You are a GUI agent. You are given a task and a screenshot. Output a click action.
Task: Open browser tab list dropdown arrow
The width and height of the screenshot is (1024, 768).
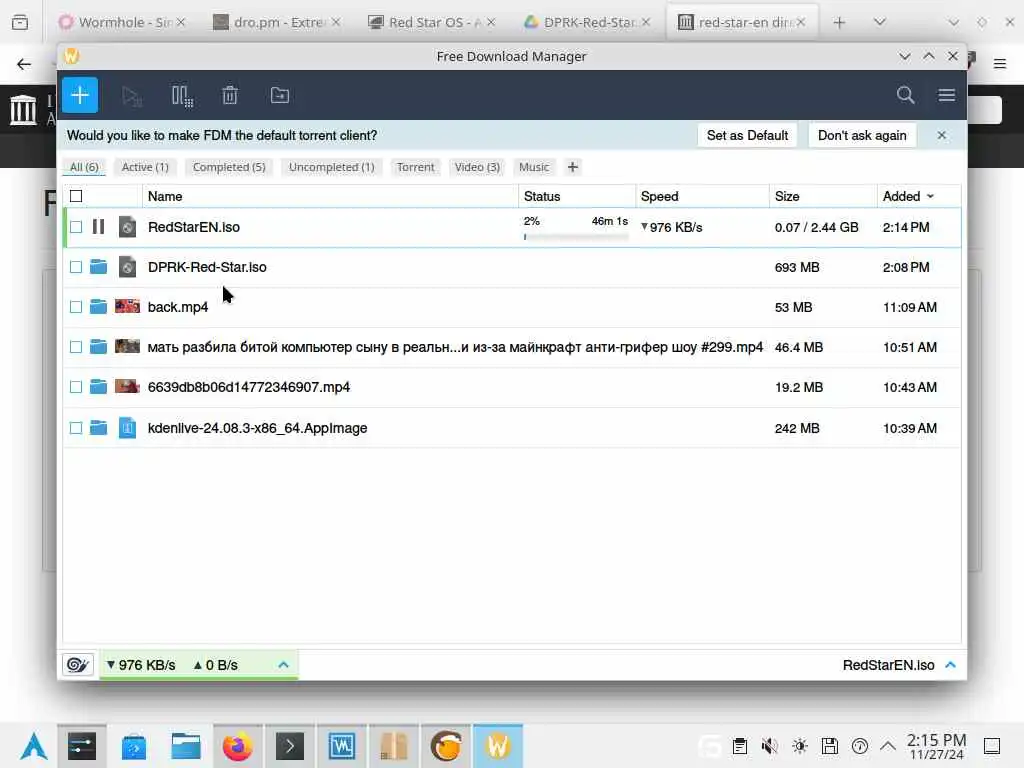880,22
